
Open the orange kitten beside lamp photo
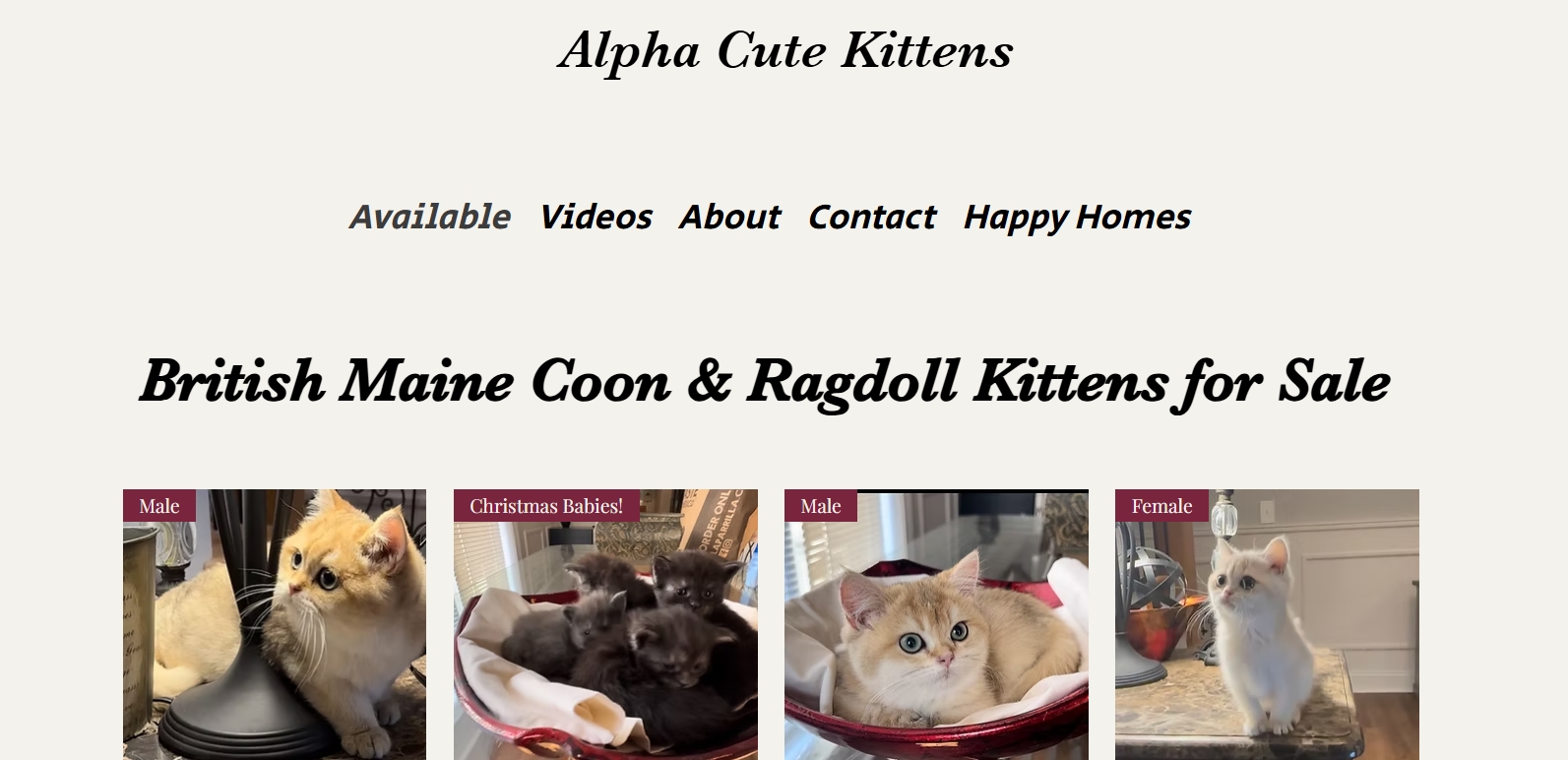coord(275,624)
